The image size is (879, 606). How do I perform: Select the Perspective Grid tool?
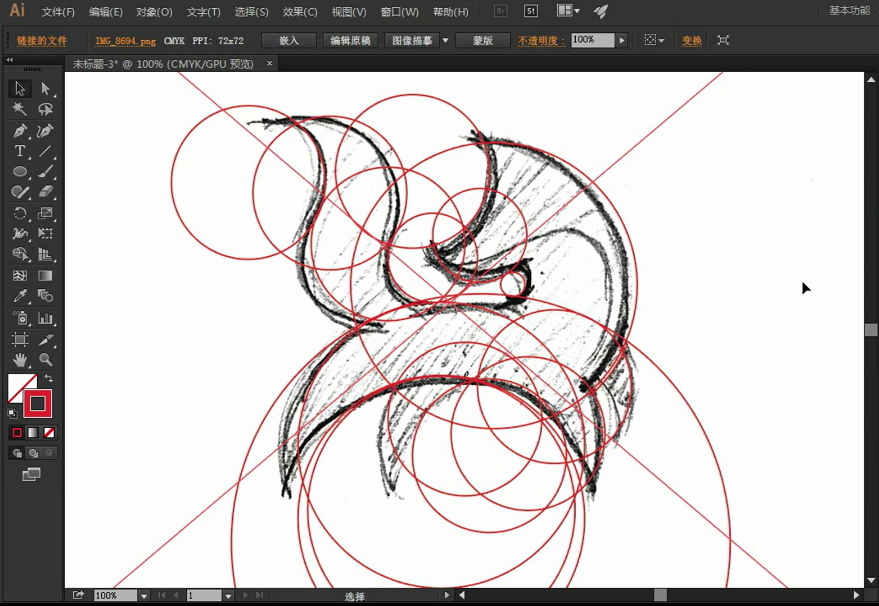[45, 254]
